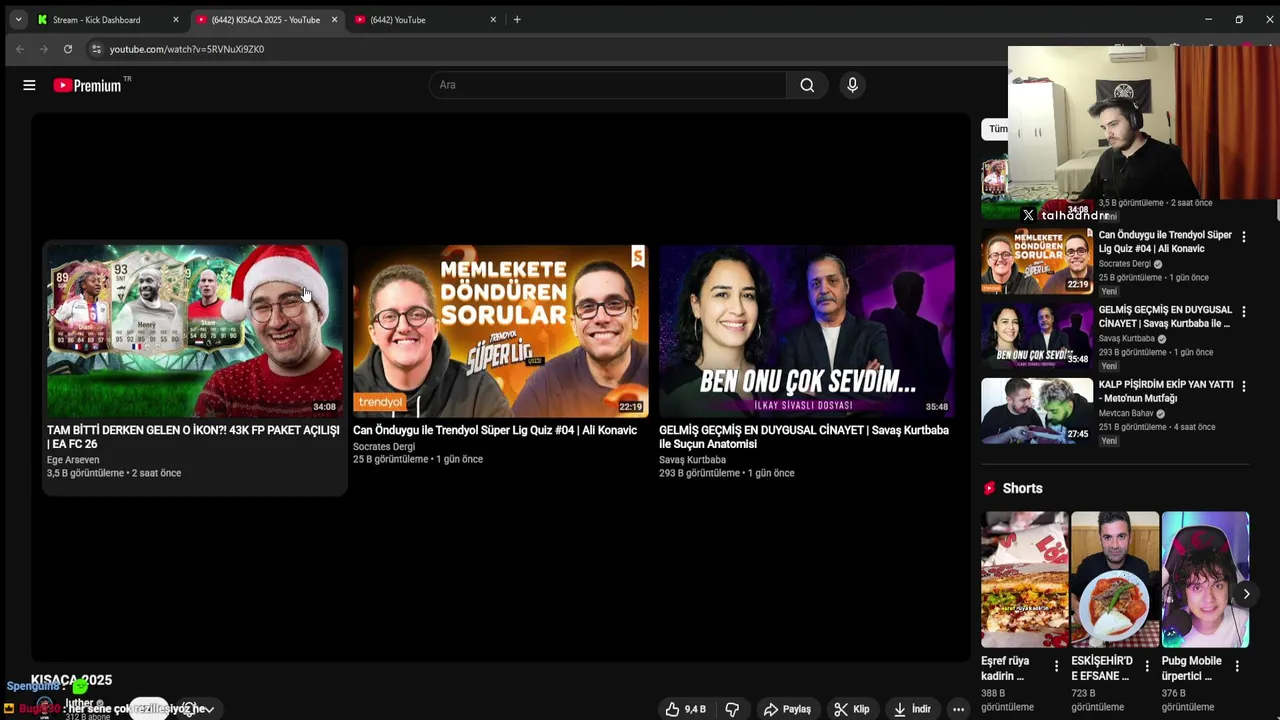Click the X talhaandrr overlay handle

click(x=1065, y=215)
